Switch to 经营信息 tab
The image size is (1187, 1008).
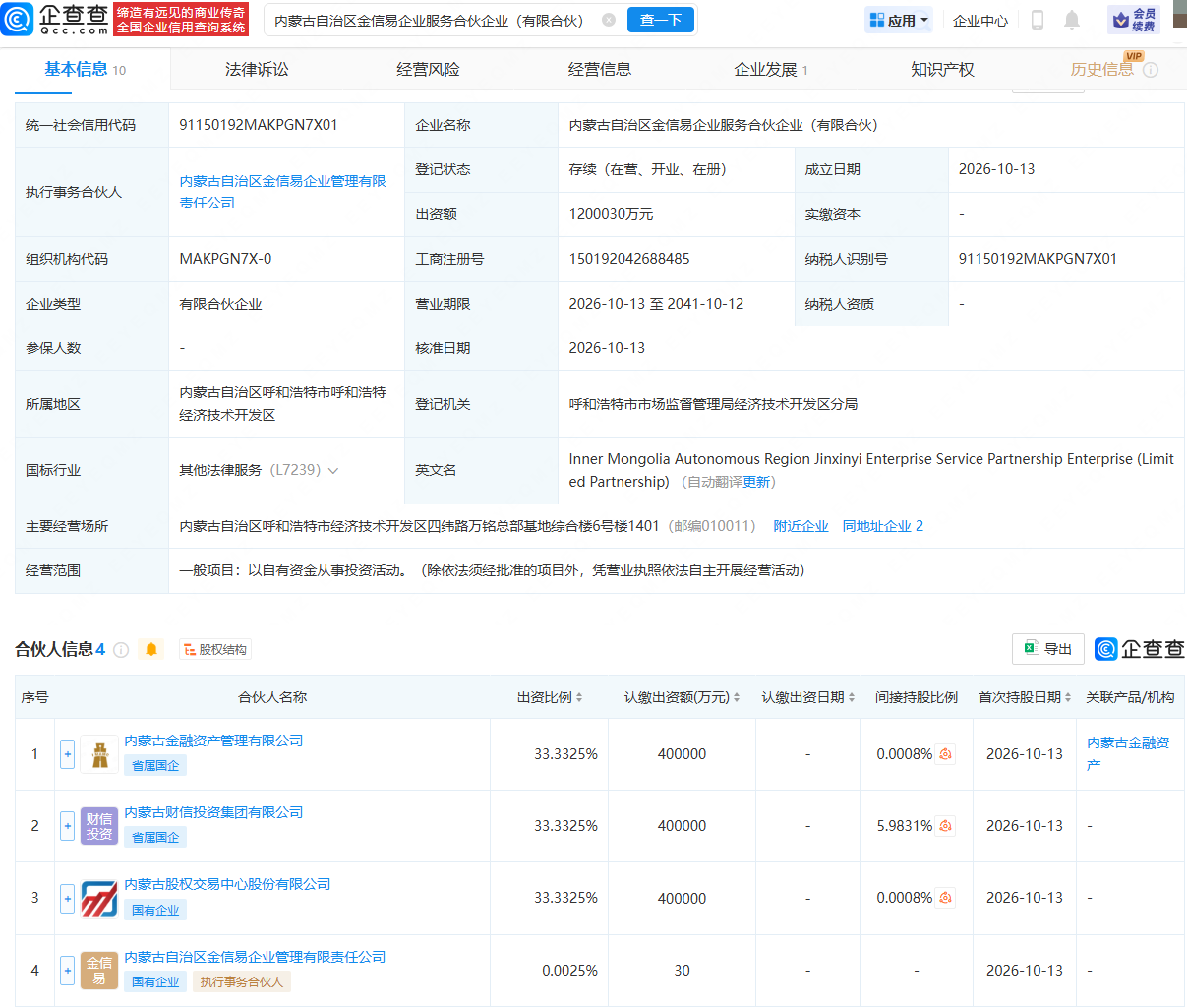click(600, 69)
